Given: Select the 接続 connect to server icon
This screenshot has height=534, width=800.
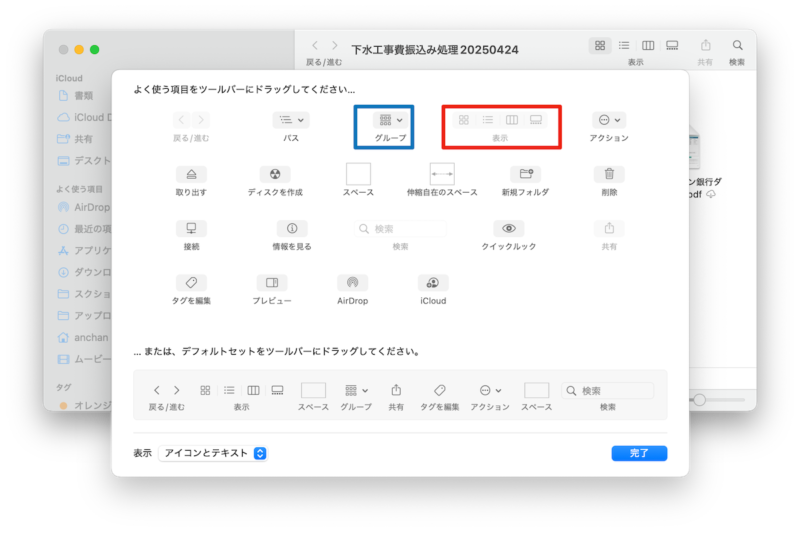Looking at the screenshot, I should (x=191, y=228).
